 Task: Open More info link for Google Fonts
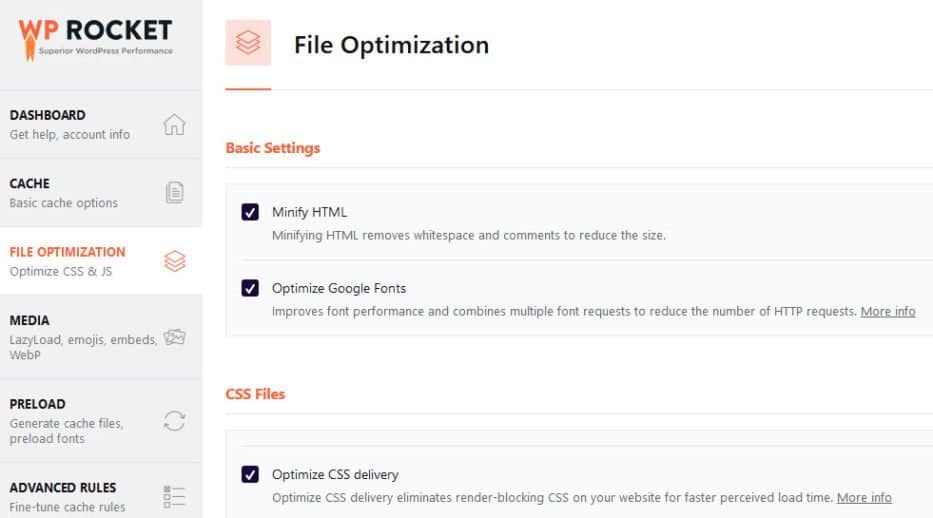[x=888, y=311]
